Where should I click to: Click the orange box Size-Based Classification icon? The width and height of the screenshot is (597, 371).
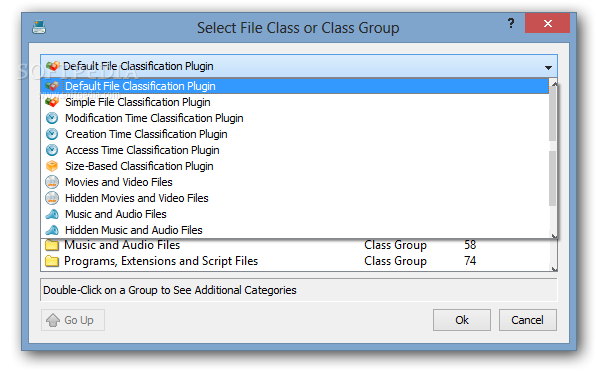(x=52, y=166)
